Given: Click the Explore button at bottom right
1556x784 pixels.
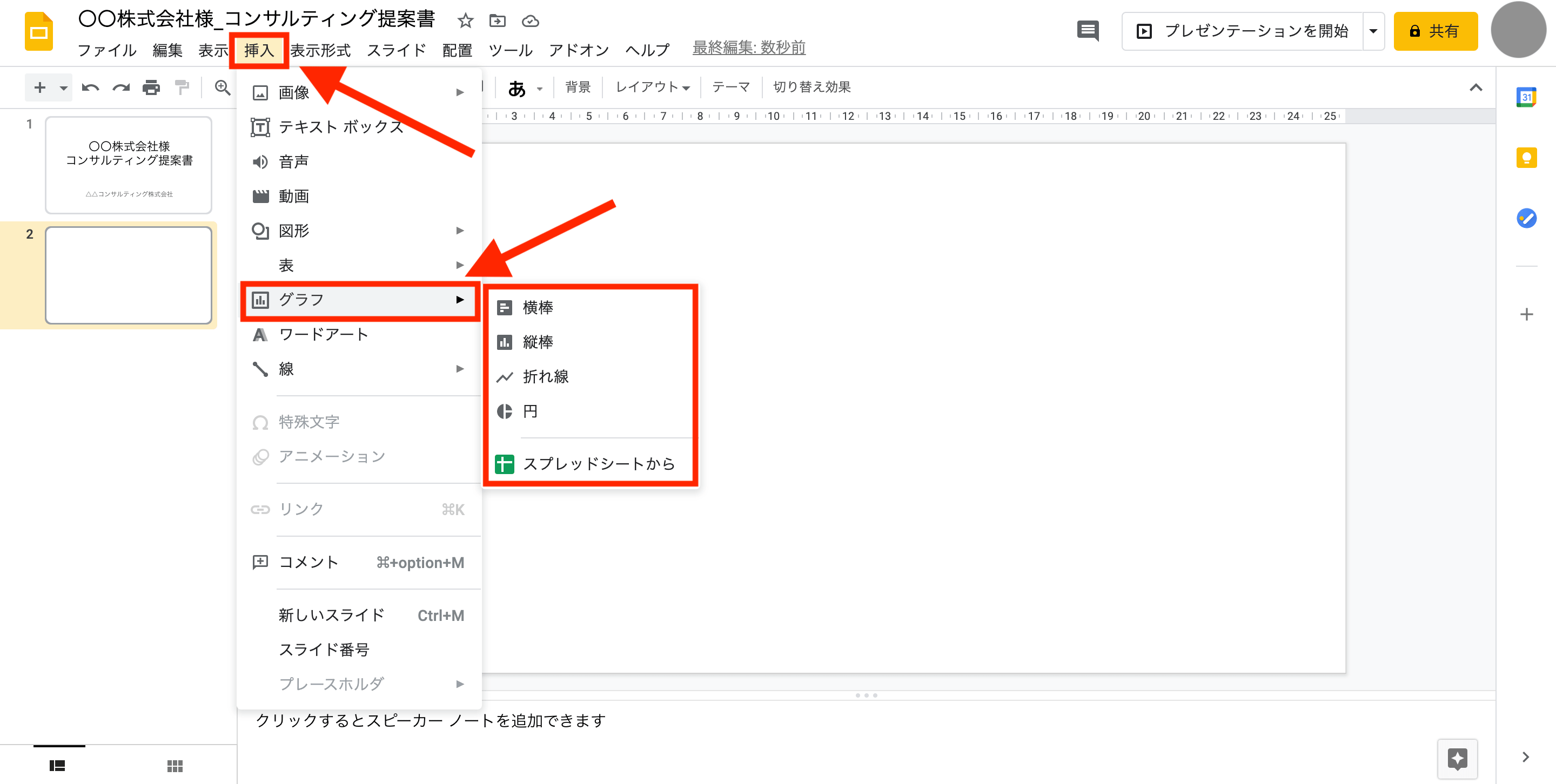Looking at the screenshot, I should click(x=1457, y=759).
